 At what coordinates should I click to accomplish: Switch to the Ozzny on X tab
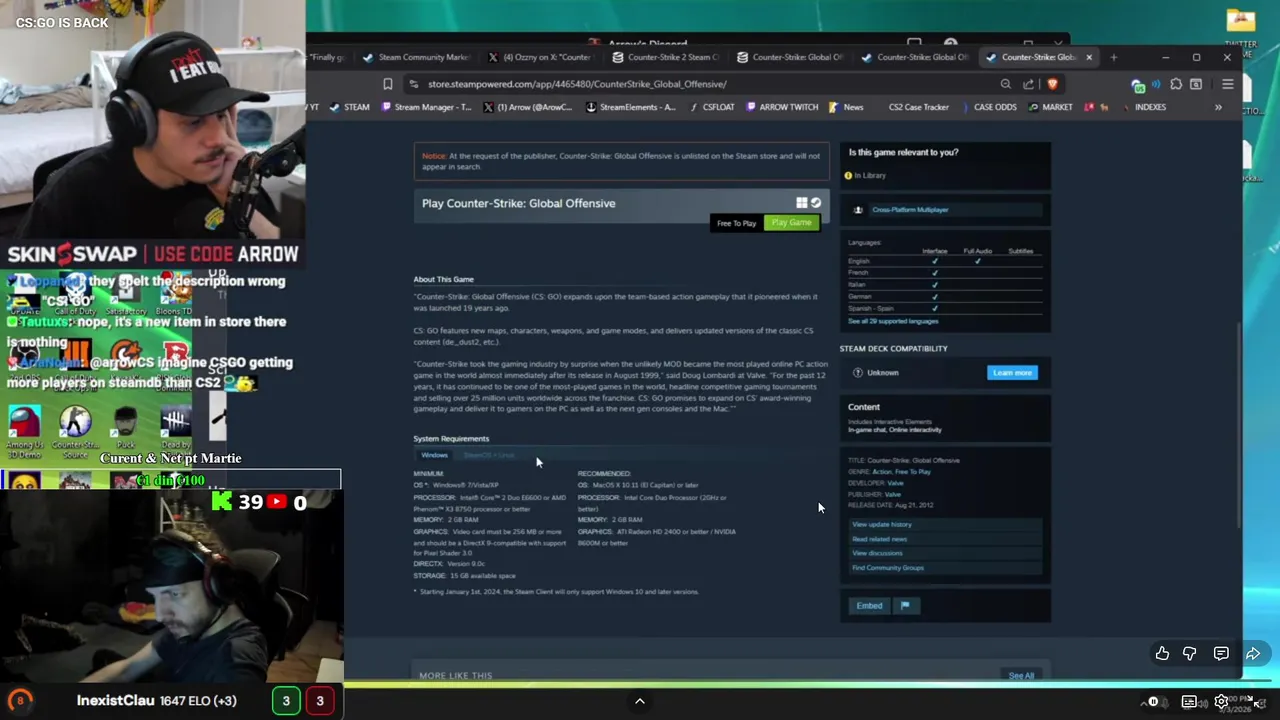tap(540, 57)
